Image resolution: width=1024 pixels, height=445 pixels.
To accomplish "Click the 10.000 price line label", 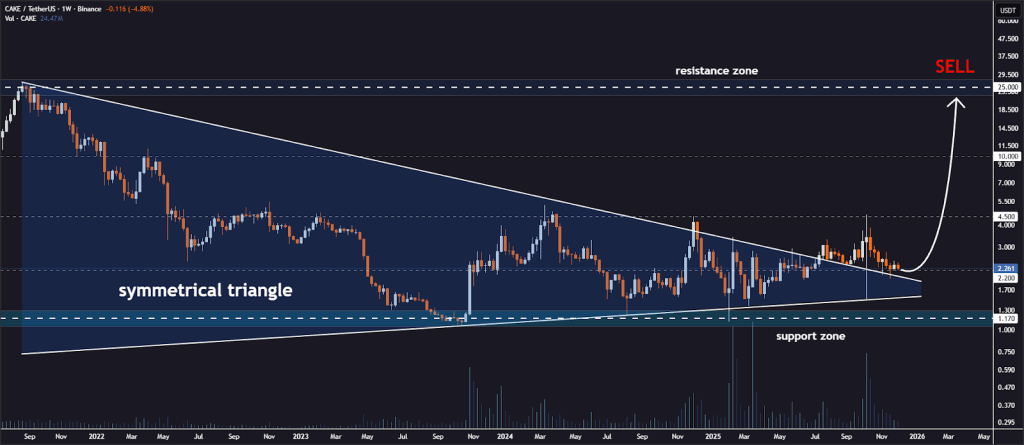I will click(1009, 157).
